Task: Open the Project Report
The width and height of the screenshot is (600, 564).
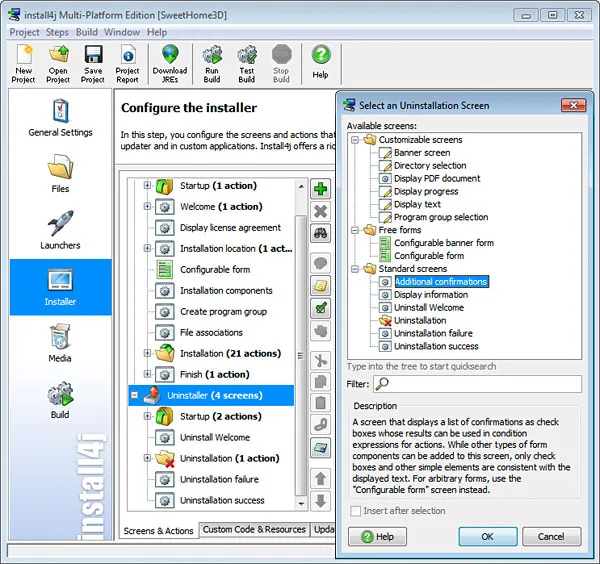Action: (127, 64)
